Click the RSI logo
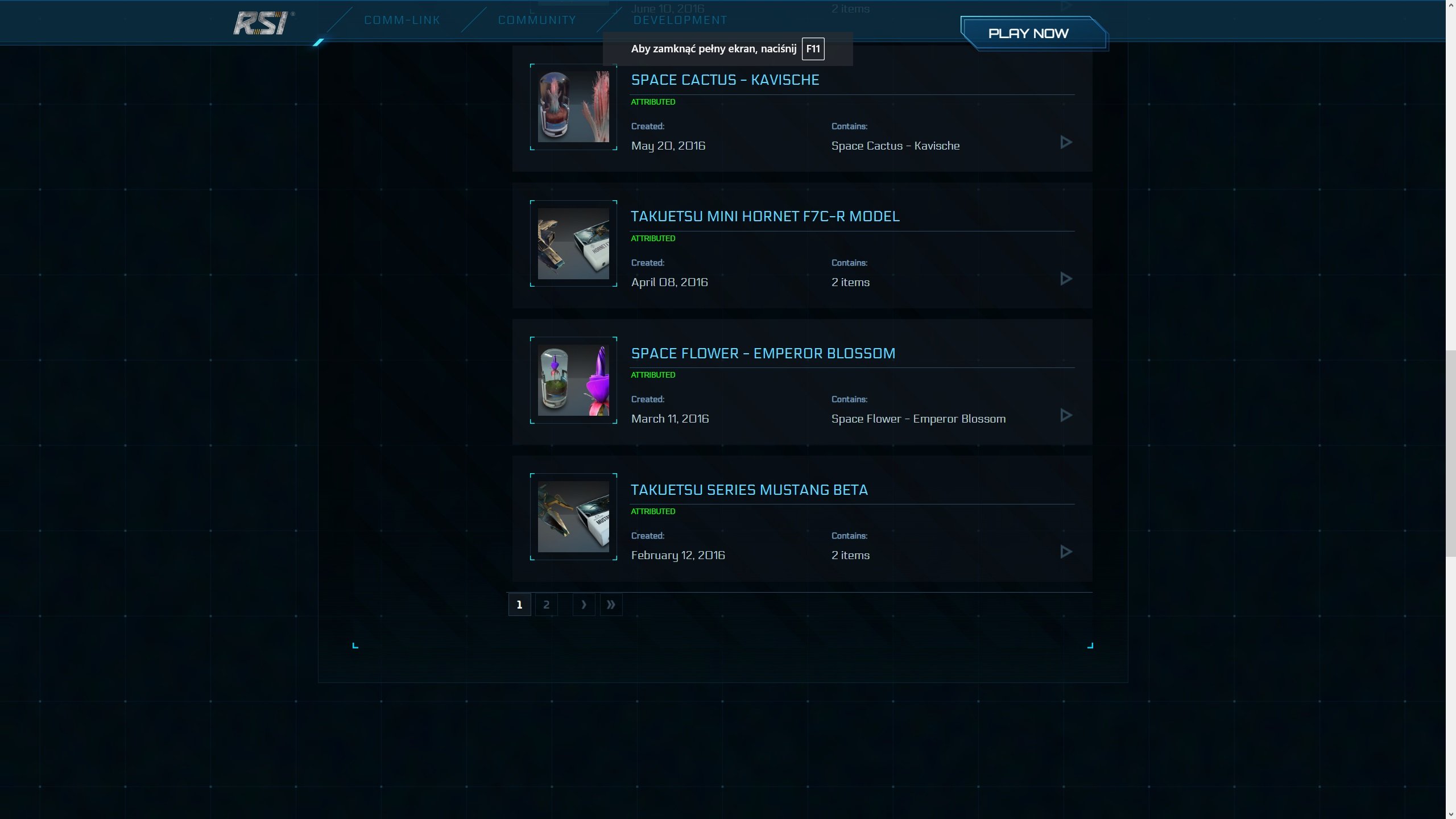Image resolution: width=1456 pixels, height=819 pixels. [x=263, y=23]
